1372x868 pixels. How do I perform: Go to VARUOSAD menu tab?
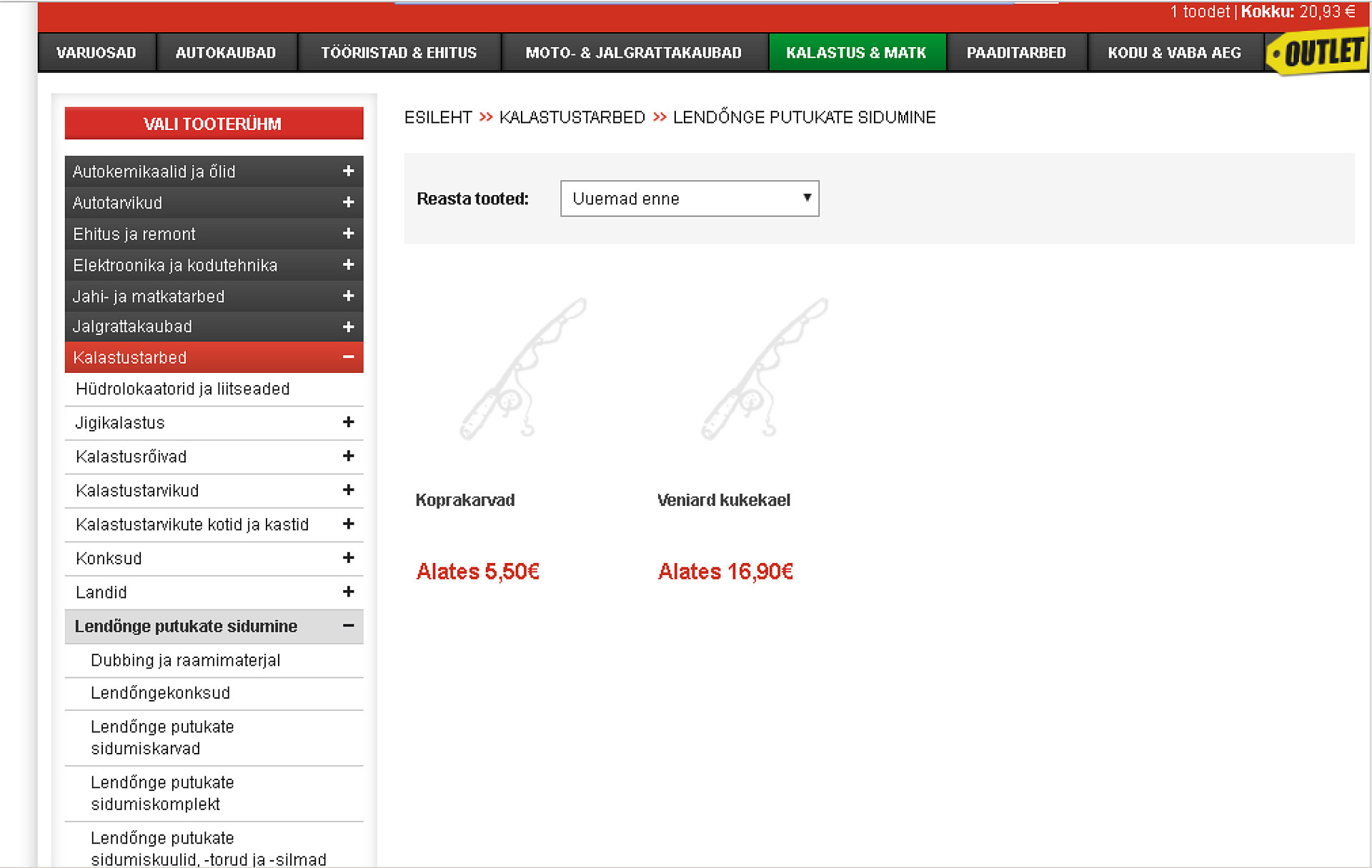click(96, 53)
